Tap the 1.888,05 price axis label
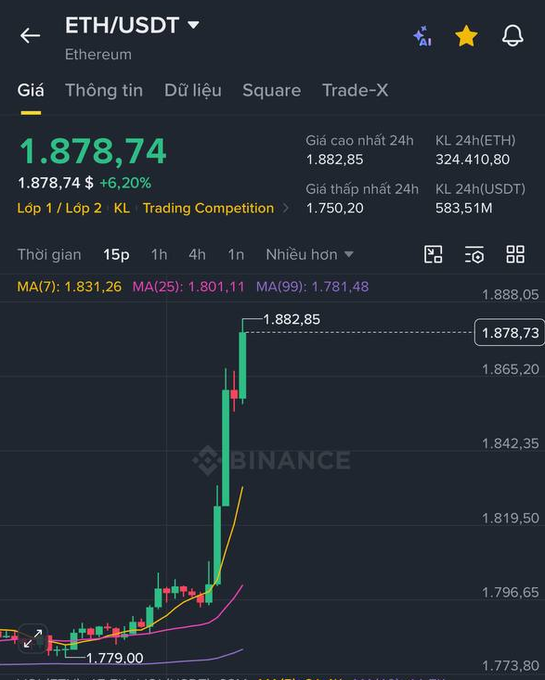The height and width of the screenshot is (680, 545). click(x=510, y=295)
